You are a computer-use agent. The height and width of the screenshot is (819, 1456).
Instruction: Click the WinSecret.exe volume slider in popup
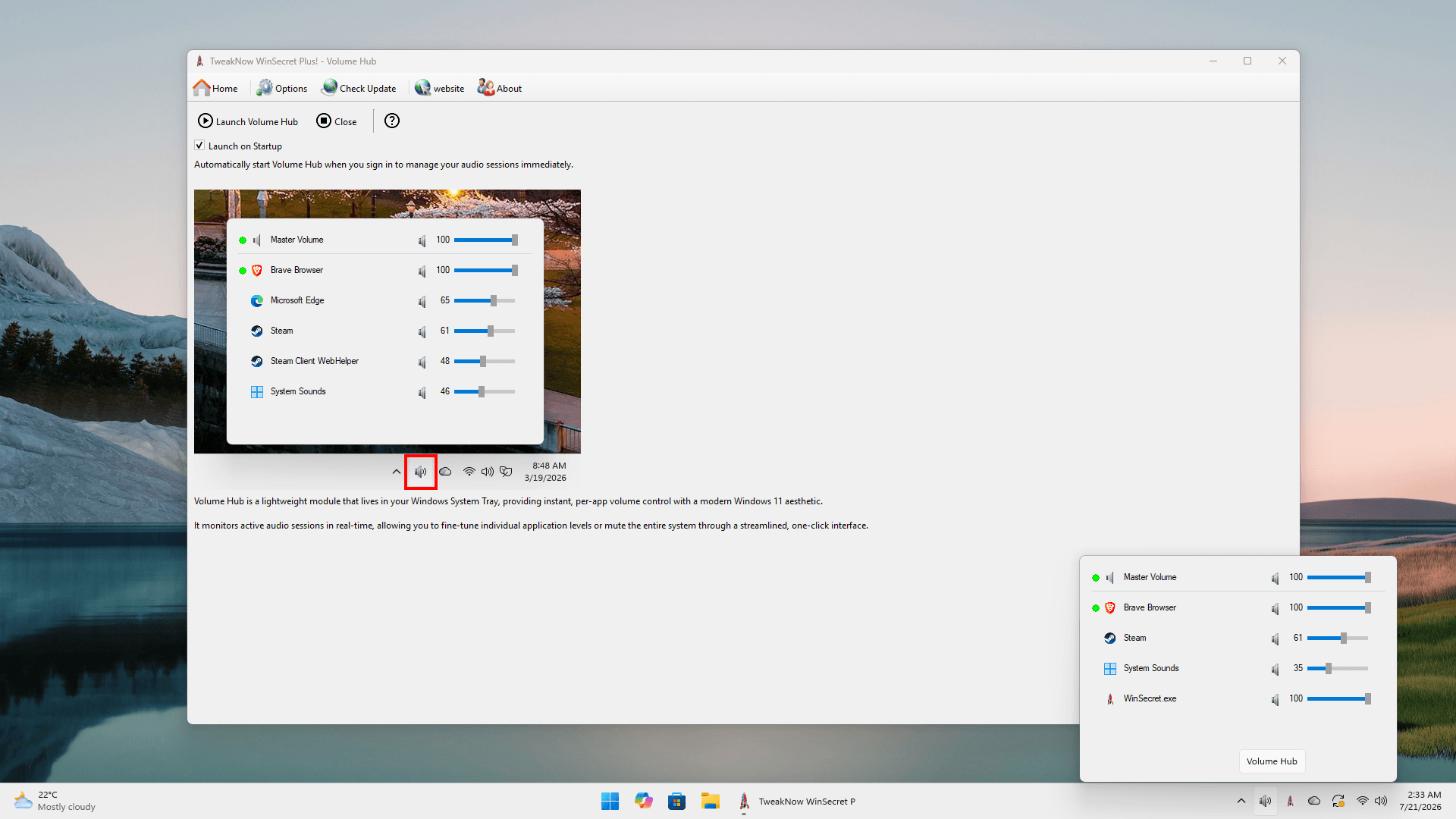(1338, 698)
